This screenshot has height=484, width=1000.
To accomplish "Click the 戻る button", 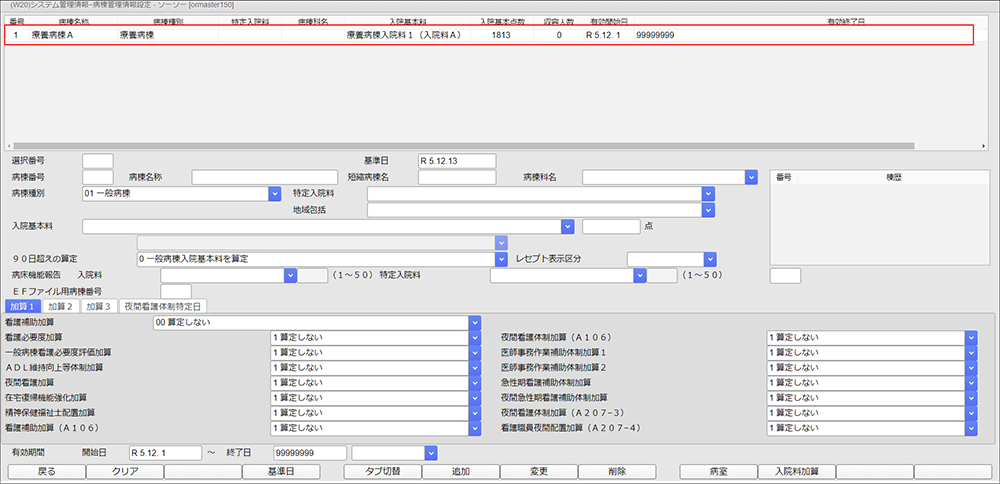I will 46,471.
